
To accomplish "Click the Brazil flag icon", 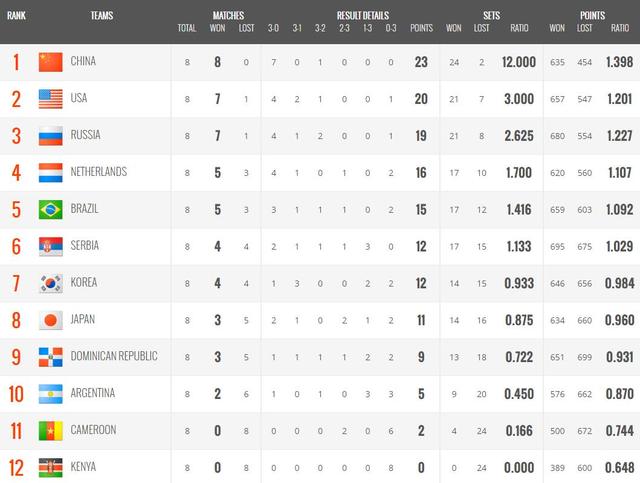I will (50, 209).
